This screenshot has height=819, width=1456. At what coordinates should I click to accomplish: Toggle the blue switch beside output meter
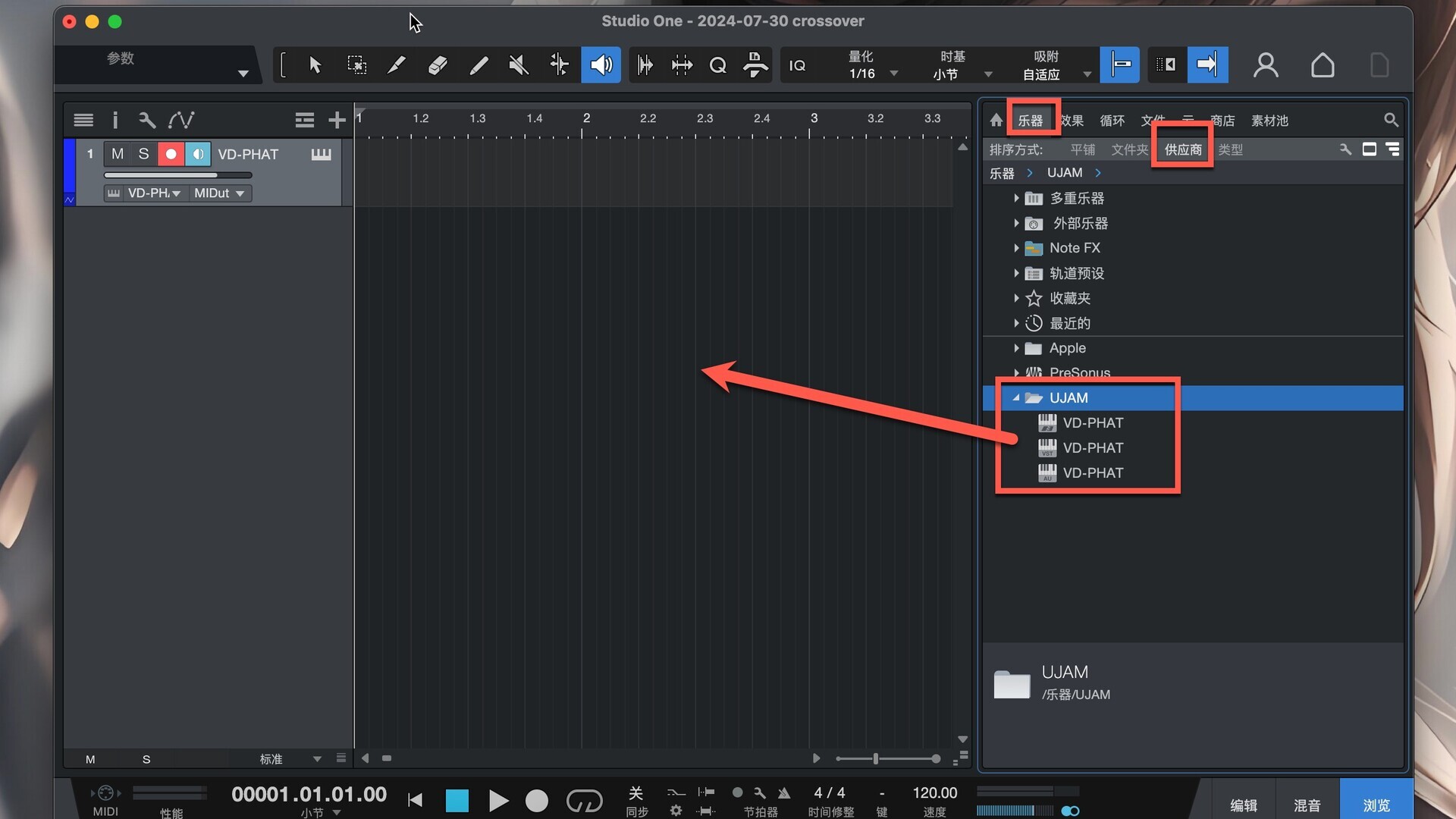(1070, 811)
